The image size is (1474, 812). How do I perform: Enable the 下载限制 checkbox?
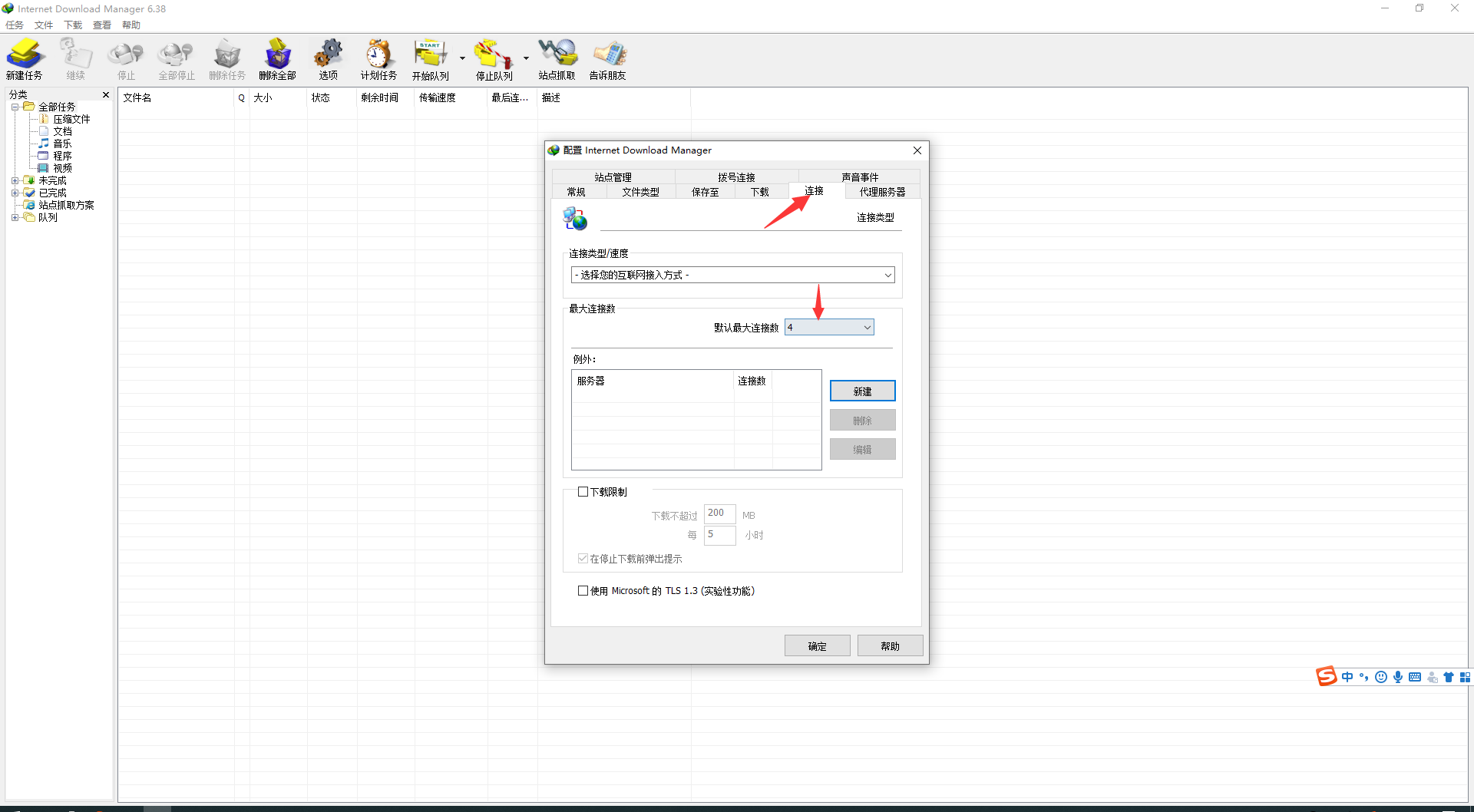[583, 492]
